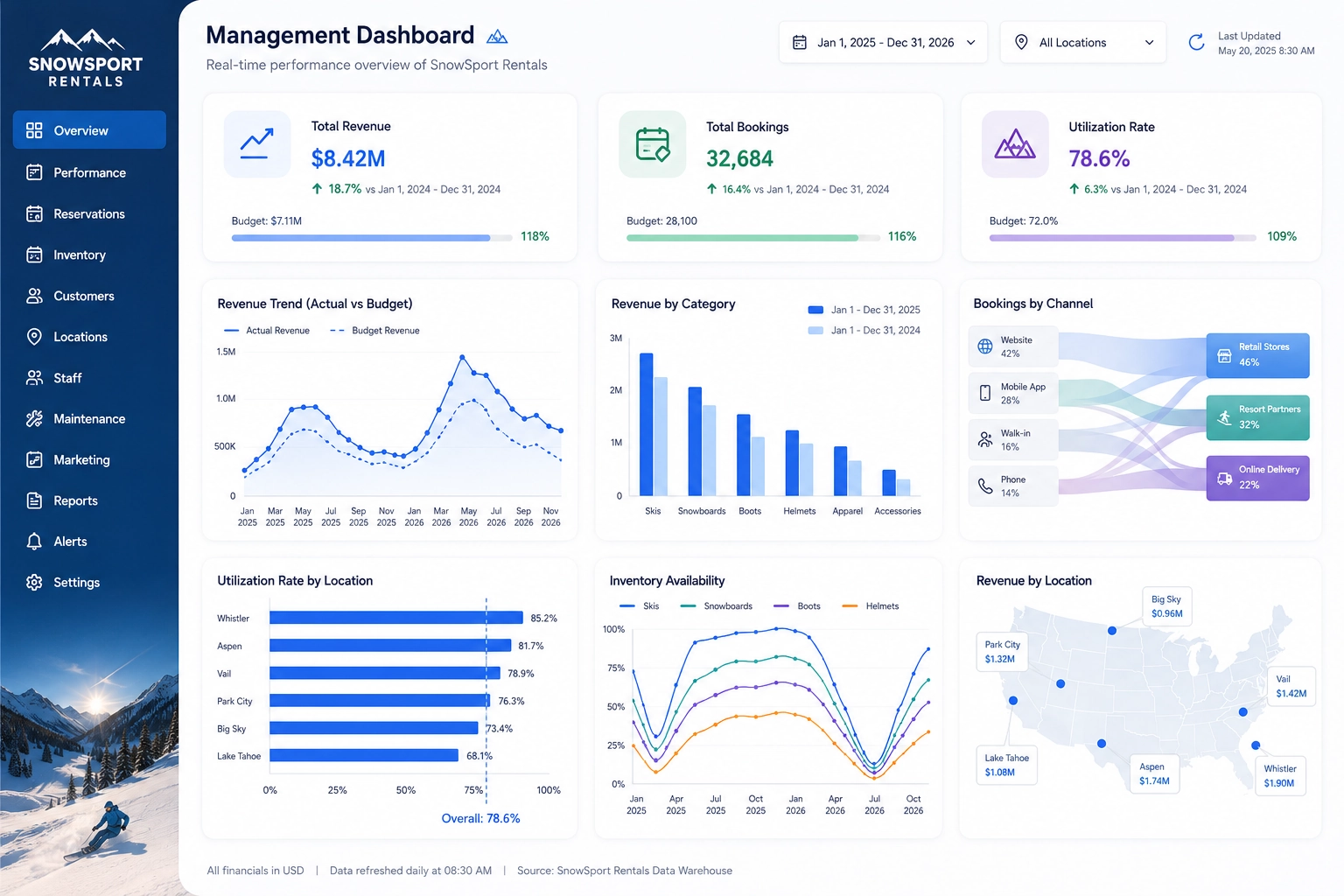Toggle Helmets series in Inventory legend
Screen dimensions: 1344x896
[871, 605]
